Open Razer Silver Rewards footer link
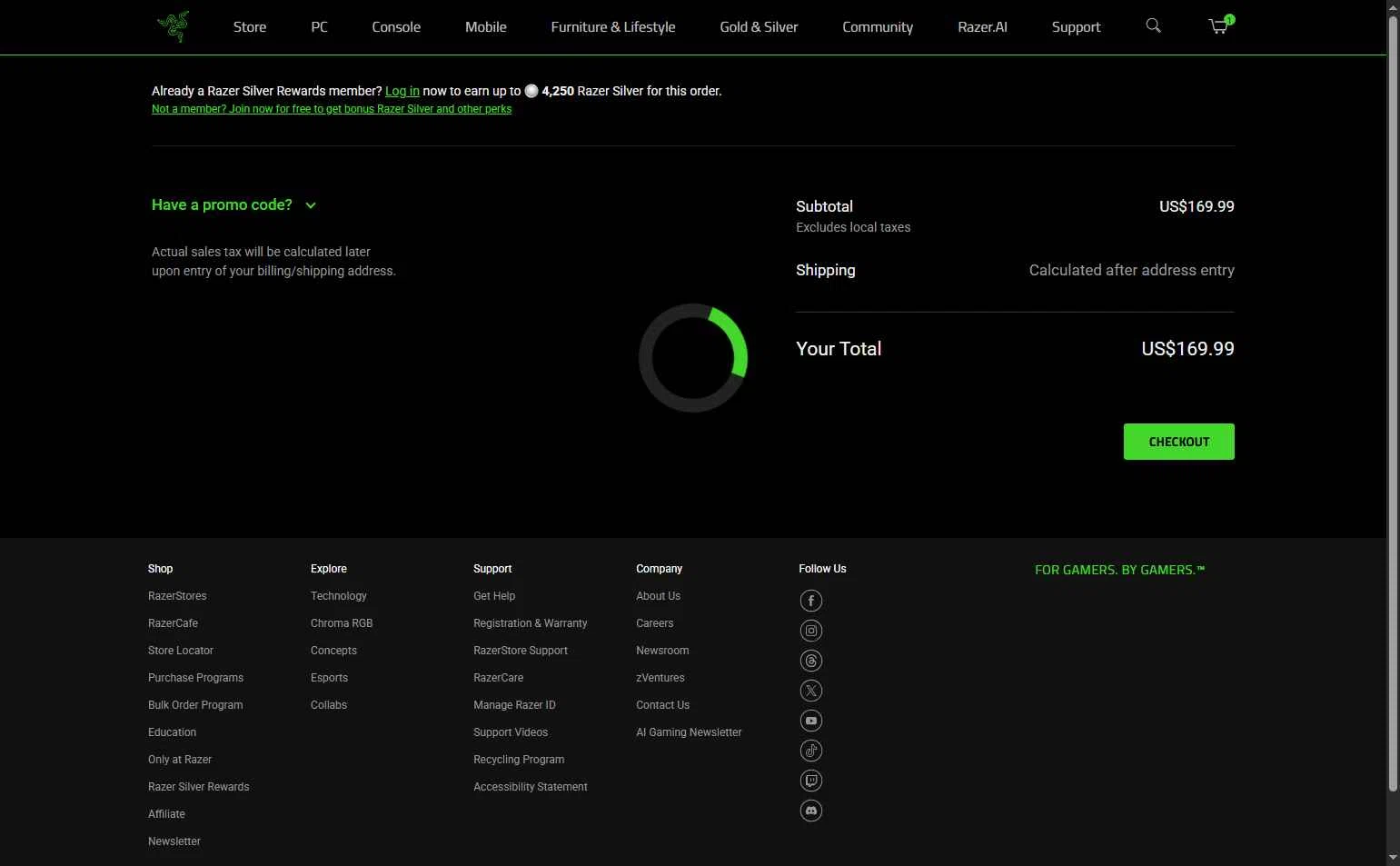This screenshot has height=866, width=1400. 198,787
